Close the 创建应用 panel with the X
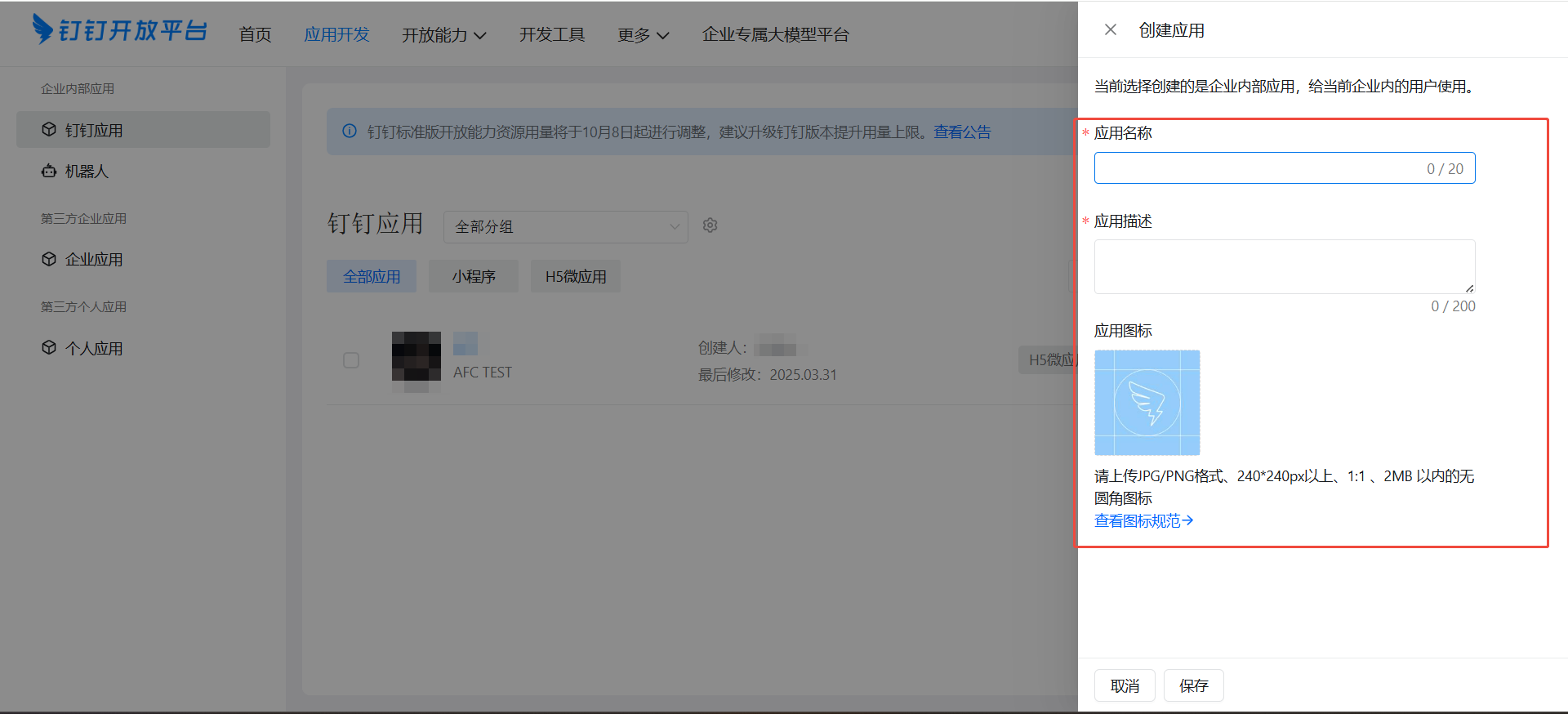The image size is (1568, 714). [x=1110, y=30]
